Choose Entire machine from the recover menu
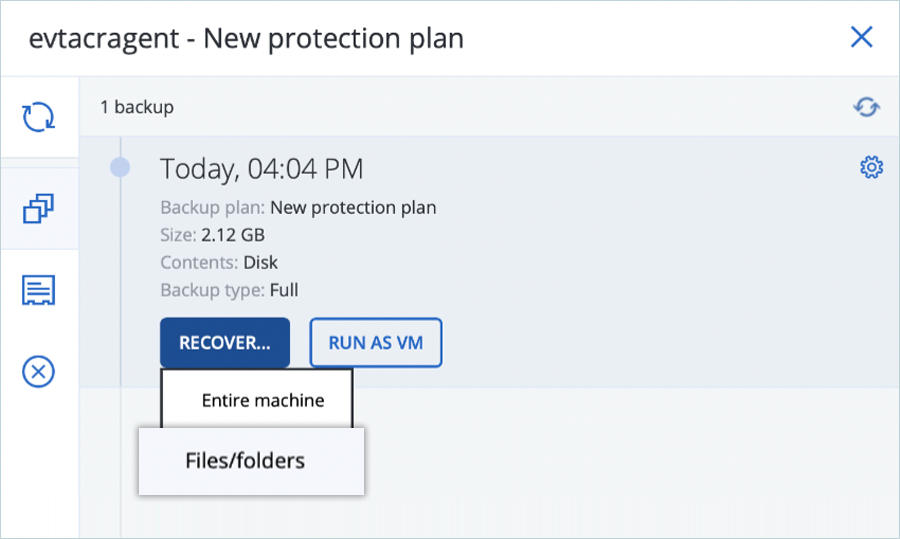The height and width of the screenshot is (539, 900). tap(263, 400)
